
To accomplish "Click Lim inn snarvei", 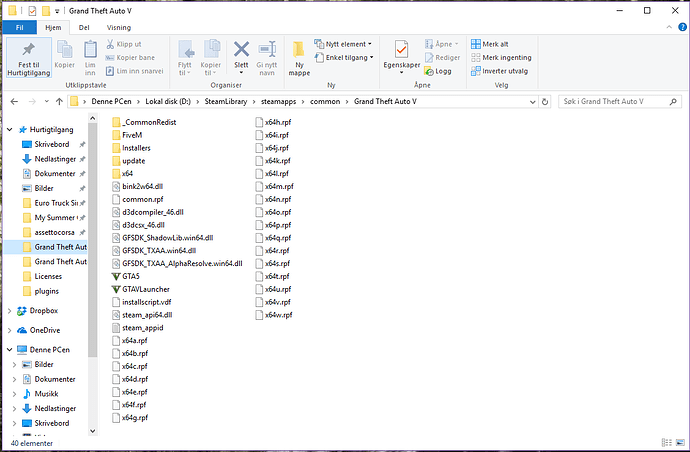I will (135, 71).
